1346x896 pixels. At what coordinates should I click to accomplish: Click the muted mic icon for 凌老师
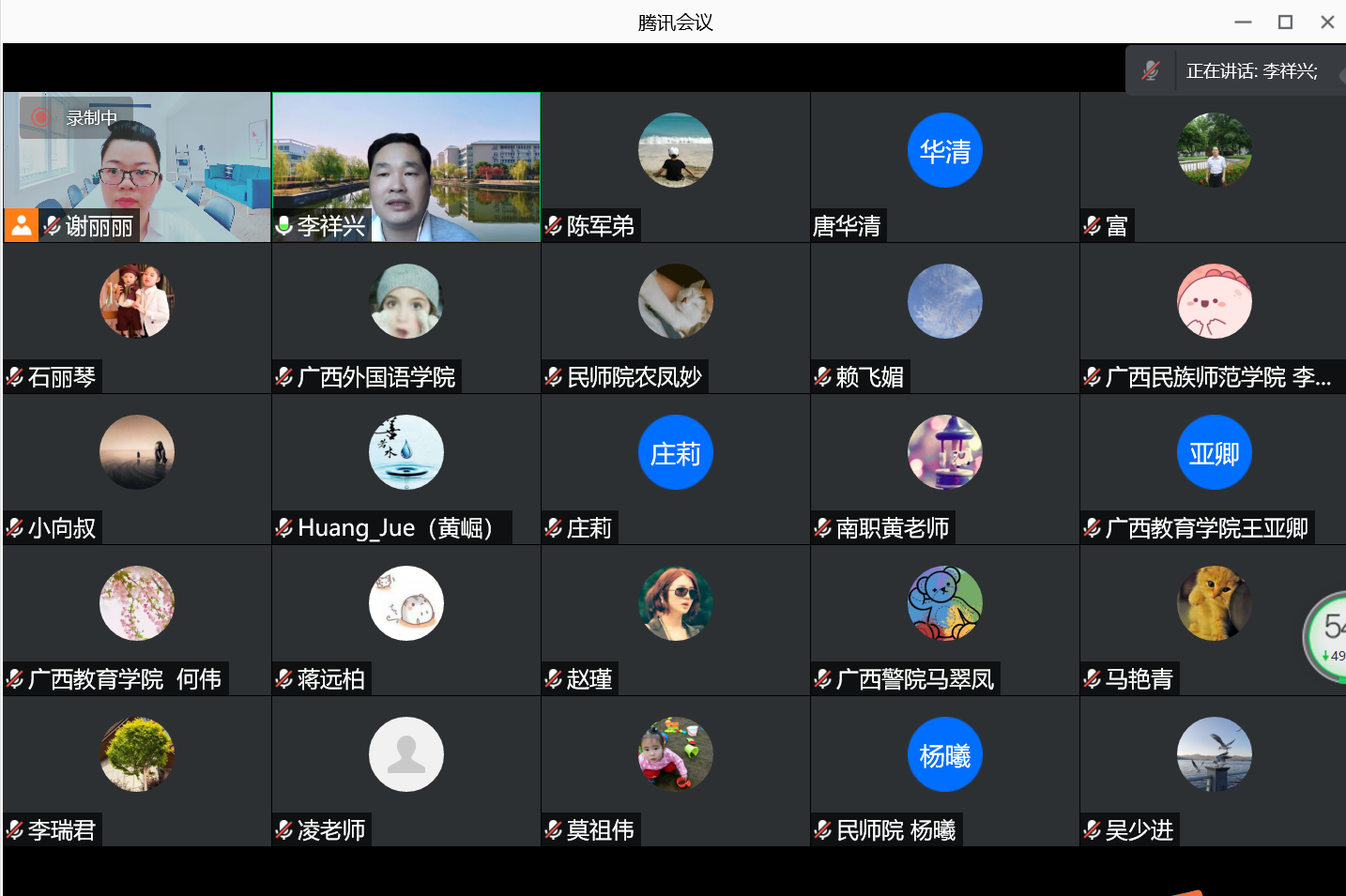[x=284, y=830]
